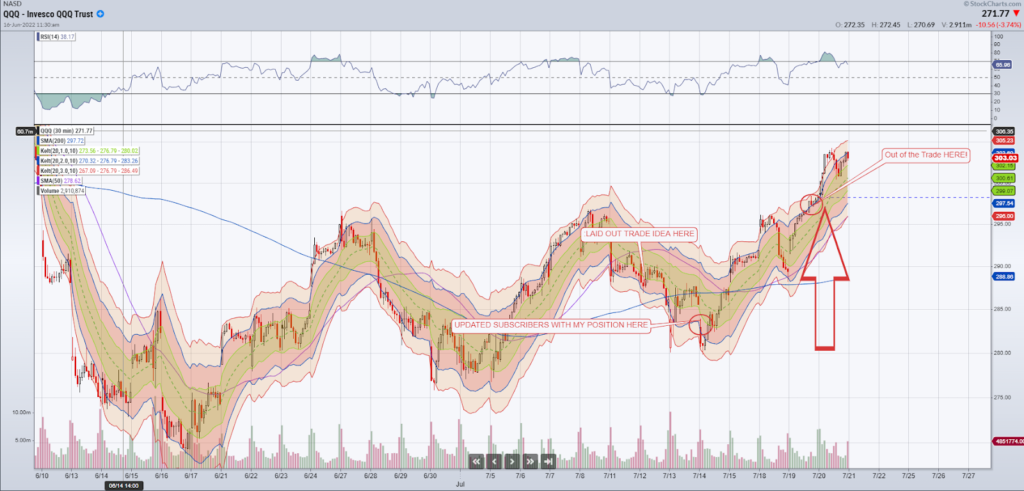1024x491 pixels.
Task: Select the Kelt(20,3.0,10) legend entry
Action: [x=87, y=170]
